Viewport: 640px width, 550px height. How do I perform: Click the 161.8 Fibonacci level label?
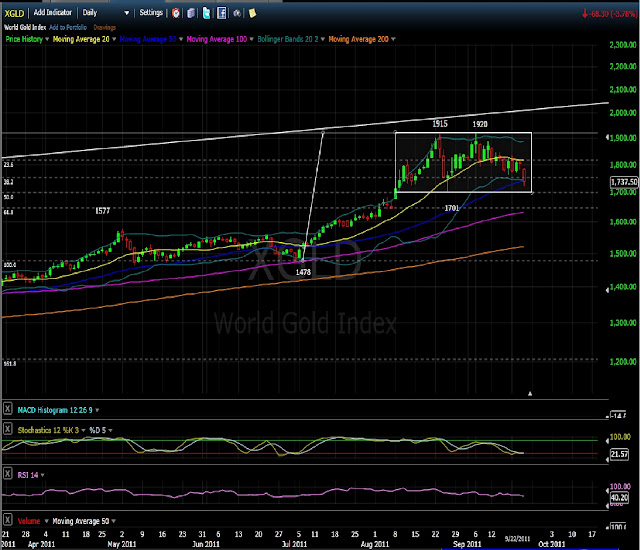[10, 363]
